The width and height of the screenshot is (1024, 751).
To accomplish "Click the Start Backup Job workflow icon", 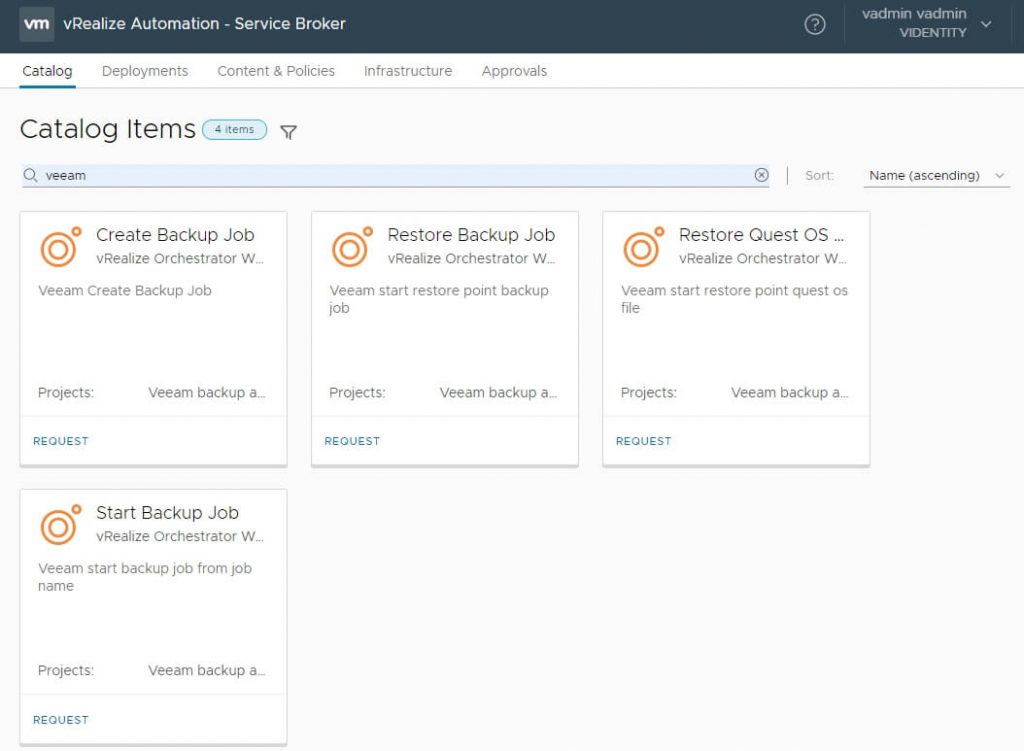I will point(61,525).
